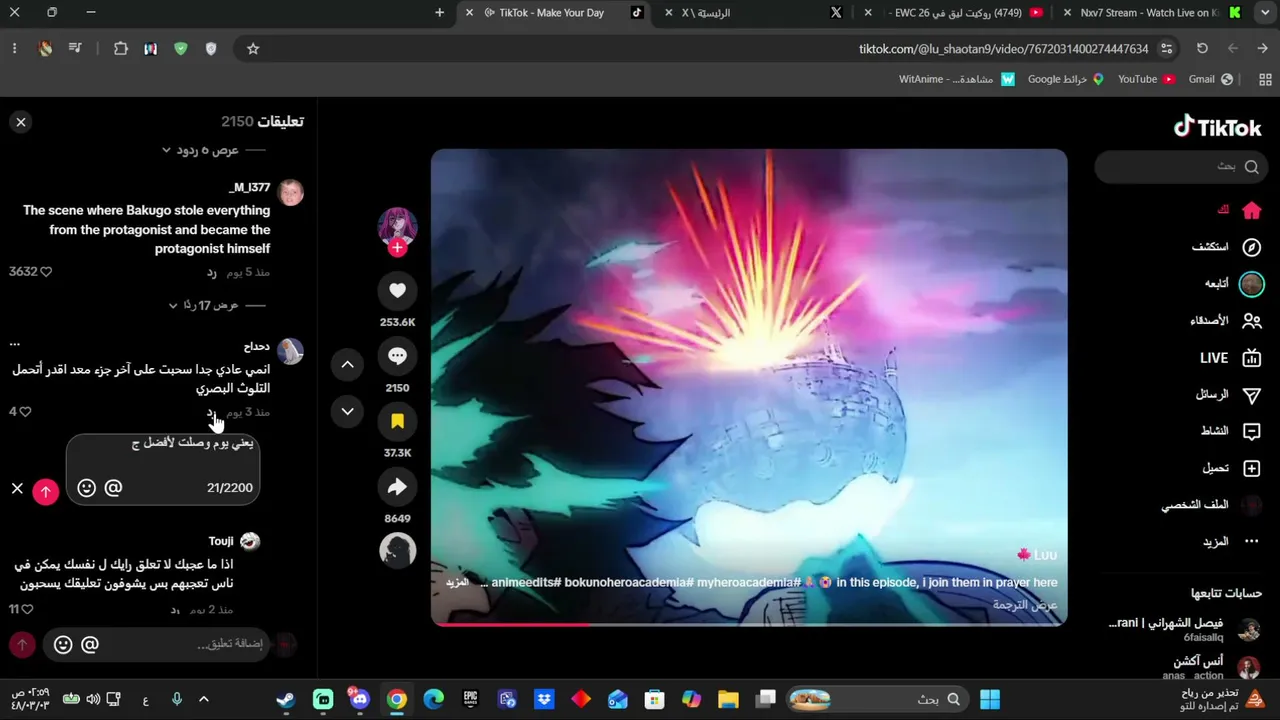The width and height of the screenshot is (1280, 720).
Task: Open 'تحميل' Upload in sidebar
Action: tap(1231, 468)
